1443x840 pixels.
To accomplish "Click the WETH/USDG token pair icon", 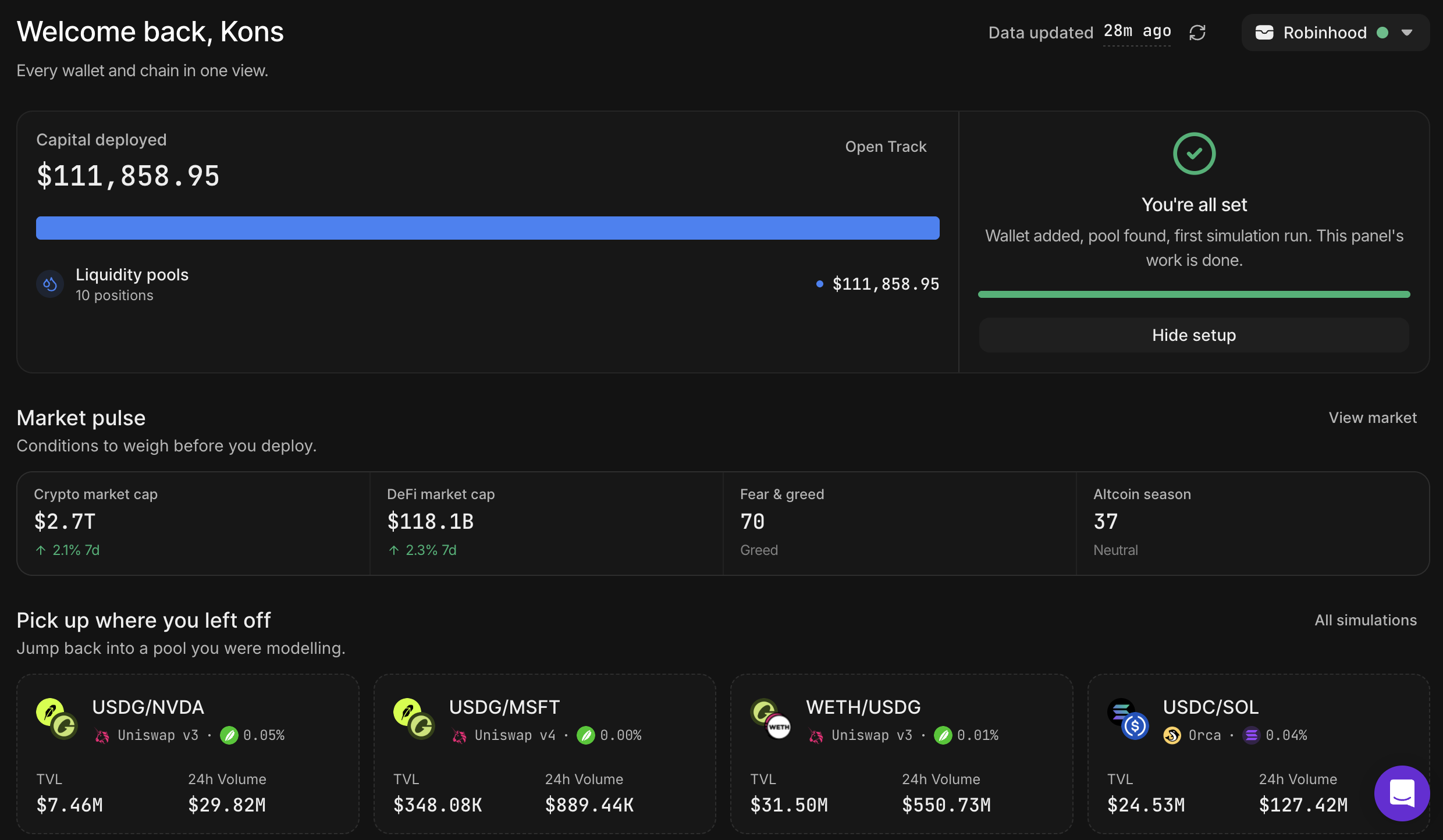I will click(771, 719).
